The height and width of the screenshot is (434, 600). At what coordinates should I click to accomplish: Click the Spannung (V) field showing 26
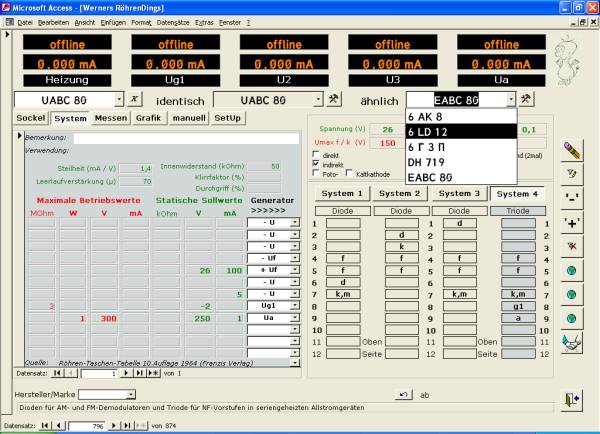[387, 129]
